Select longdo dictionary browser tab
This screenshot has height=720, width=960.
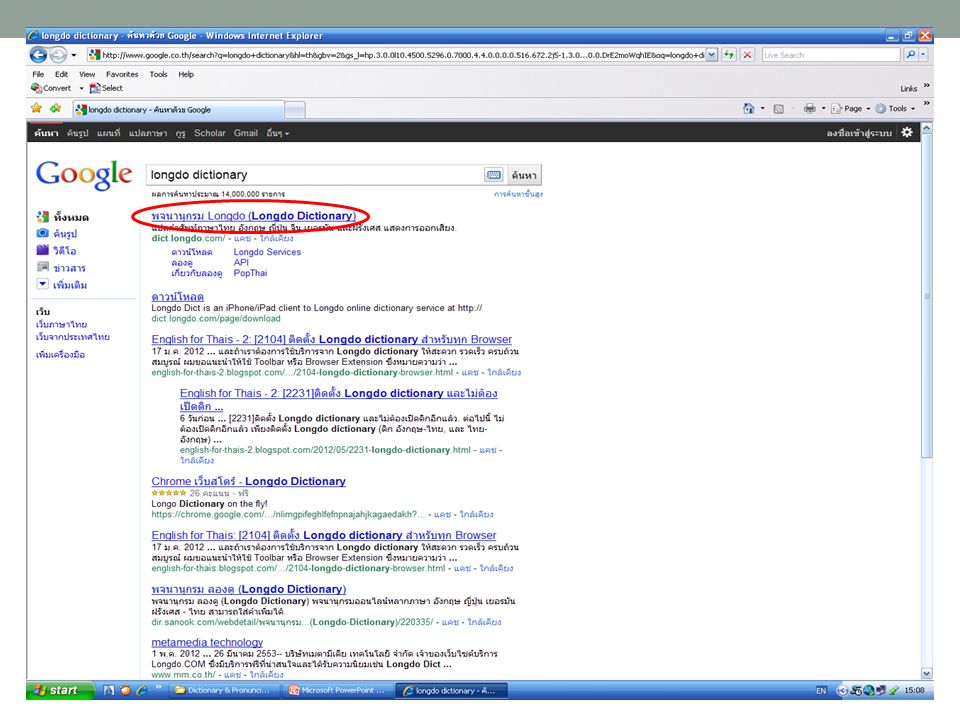pos(178,110)
